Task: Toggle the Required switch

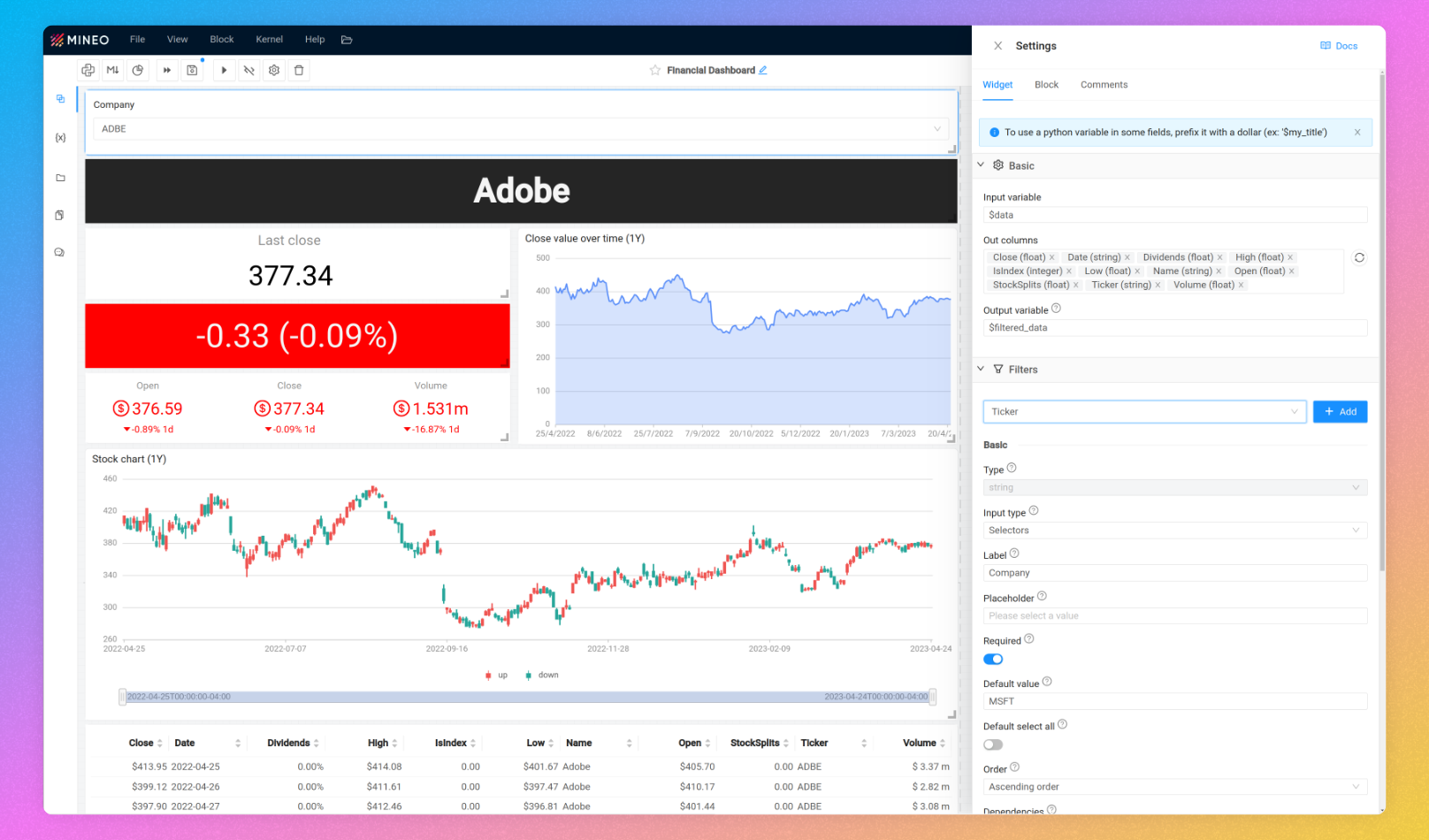Action: click(x=993, y=659)
